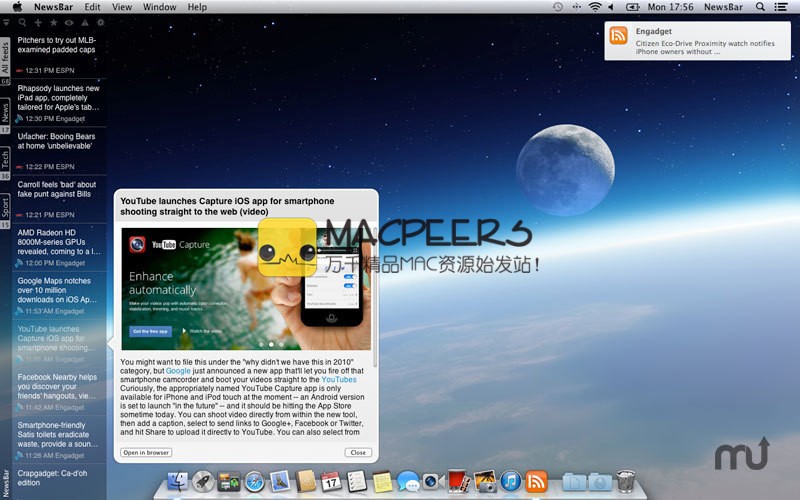Image resolution: width=800 pixels, height=500 pixels.
Task: Click NewsBar menu bar status item at right
Action: coord(723,7)
